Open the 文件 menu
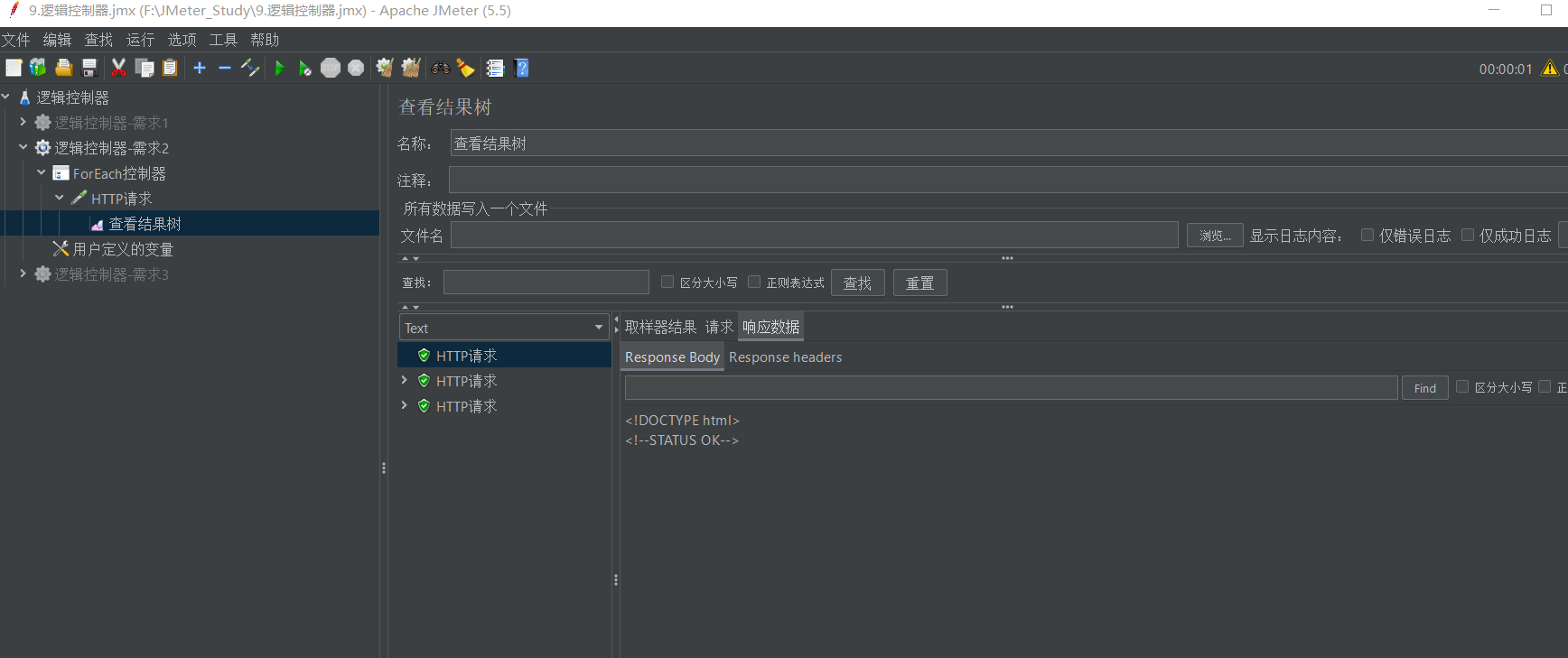Screen dimensions: 1568x658 [x=16, y=40]
